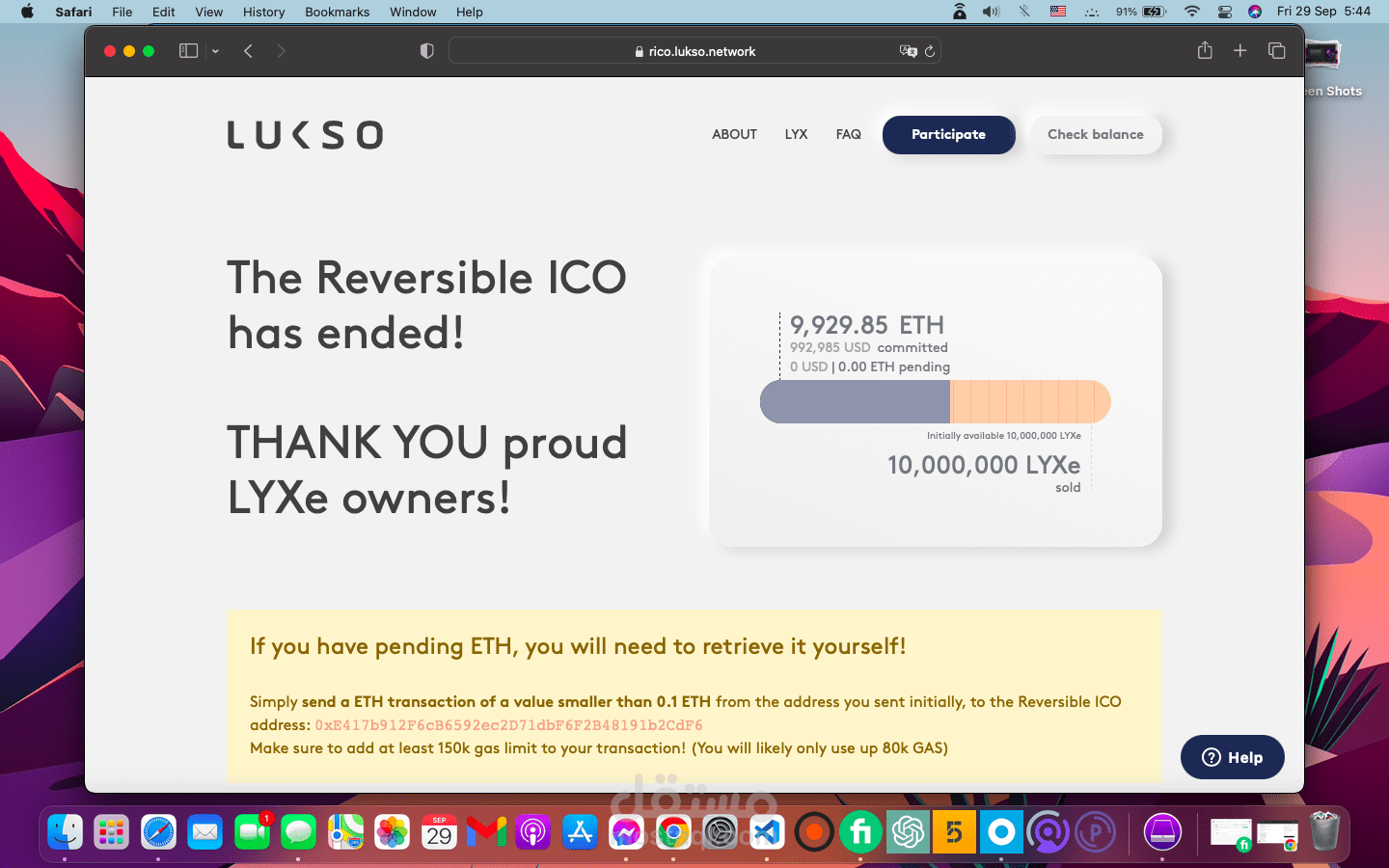Image resolution: width=1389 pixels, height=868 pixels.
Task: Open the Trash in the Dock
Action: 1325,831
